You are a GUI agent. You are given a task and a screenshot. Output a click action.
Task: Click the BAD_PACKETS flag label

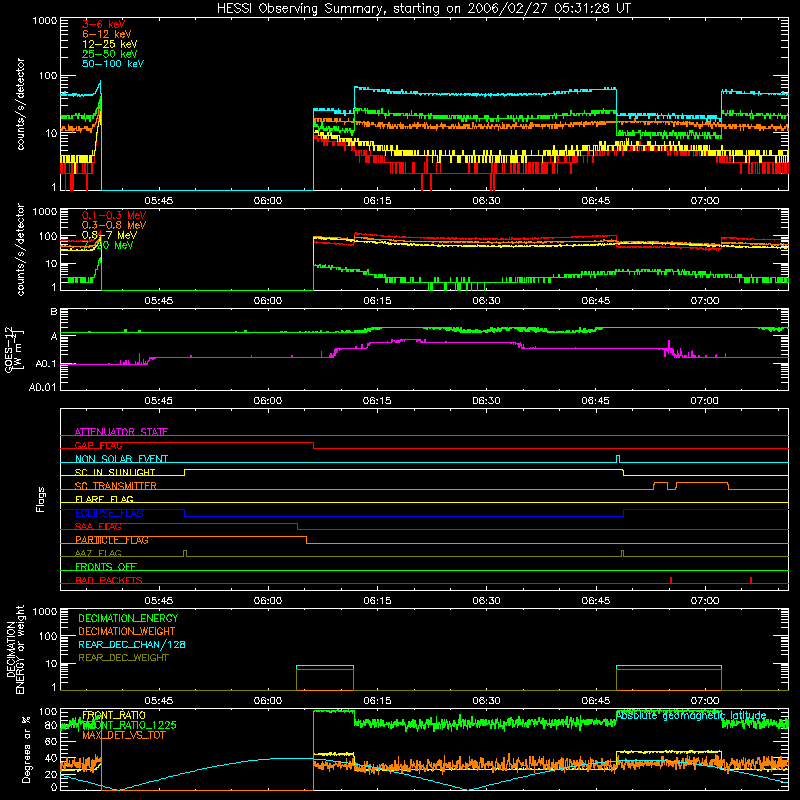(x=109, y=580)
